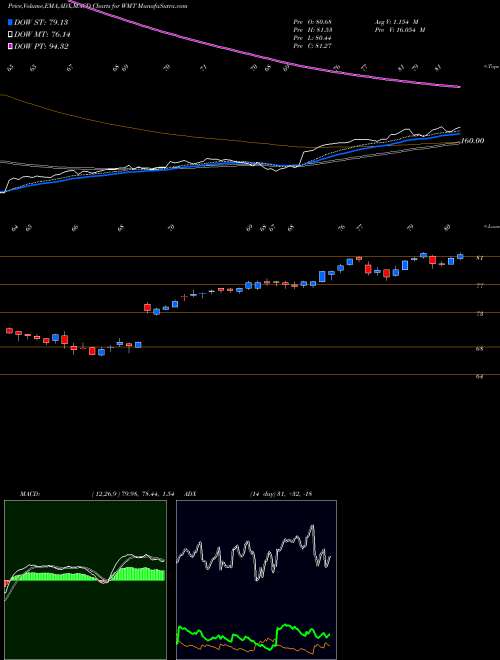
Task: Click the ADX panel heading
Action: (x=191, y=494)
